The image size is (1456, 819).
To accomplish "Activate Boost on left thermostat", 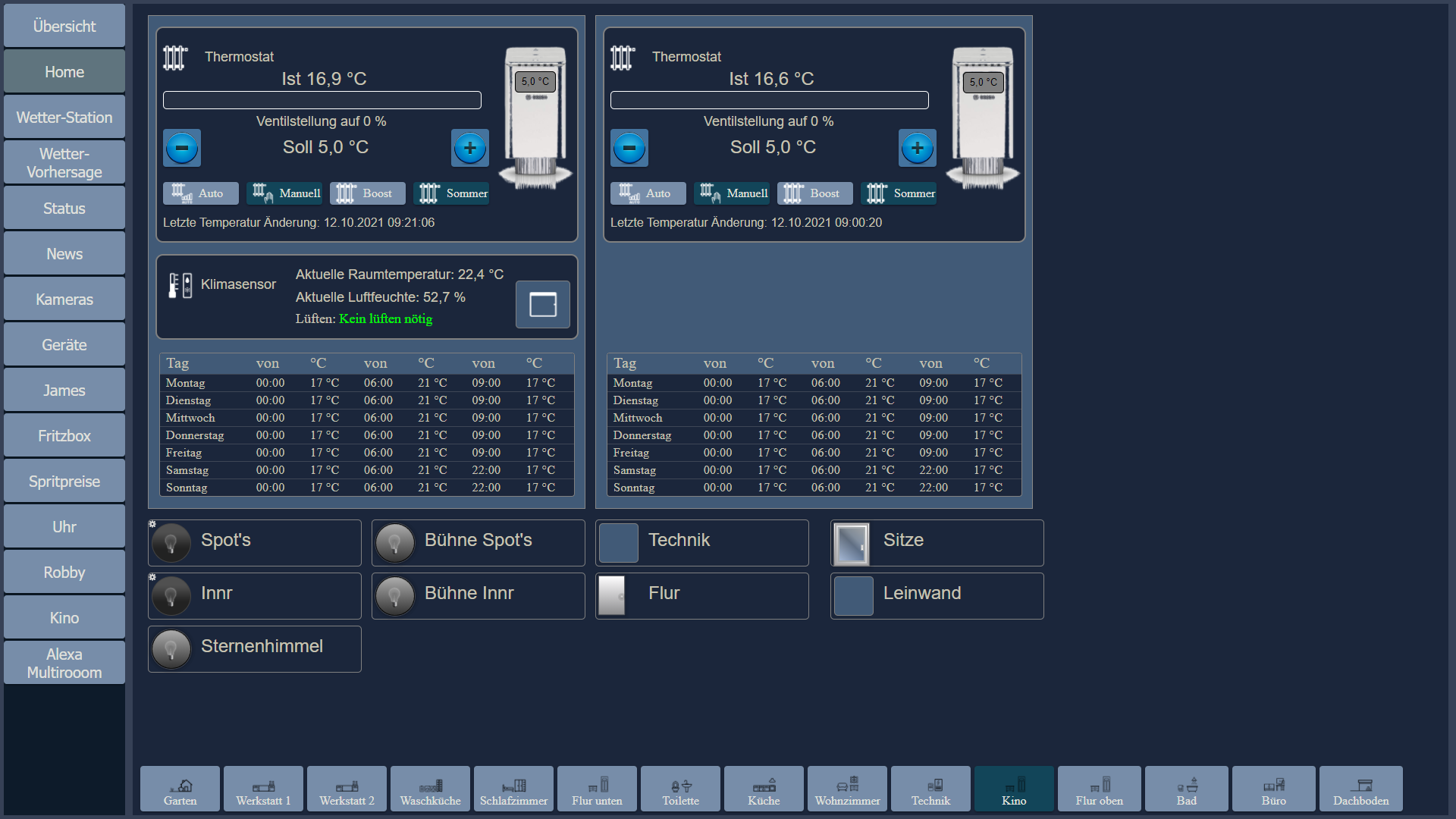I will [368, 193].
